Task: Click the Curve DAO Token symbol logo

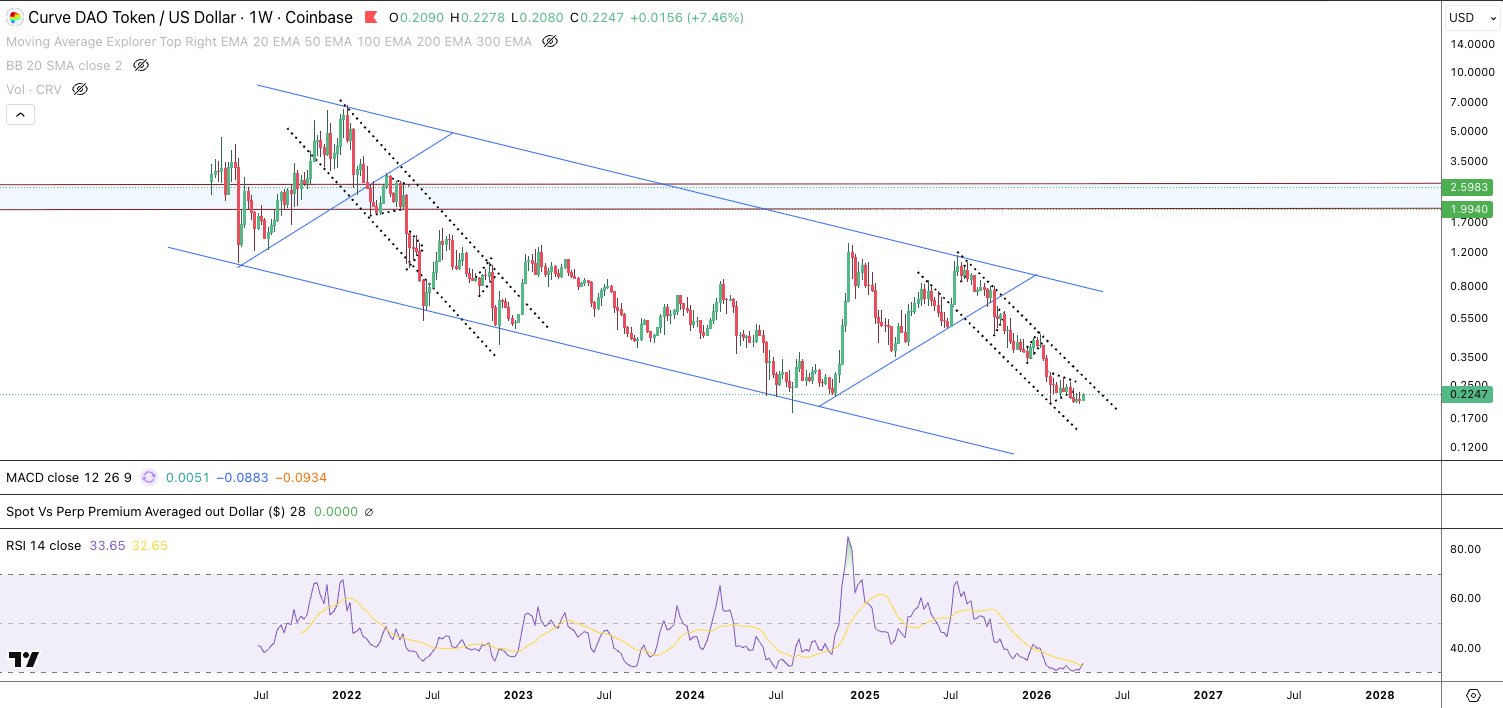Action: [x=14, y=17]
